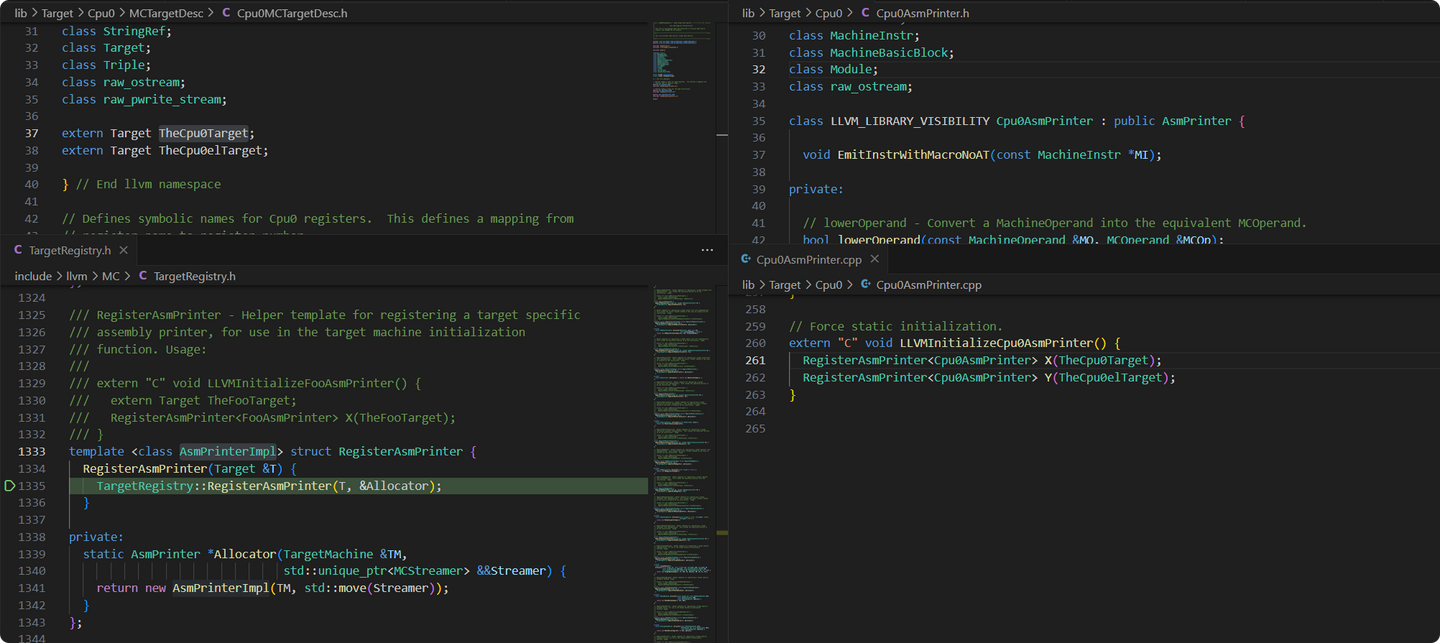Viewport: 1440px width, 643px height.
Task: Click C icon before Cpu0MCTargetDesc.h breadcrumb
Action: 226,13
